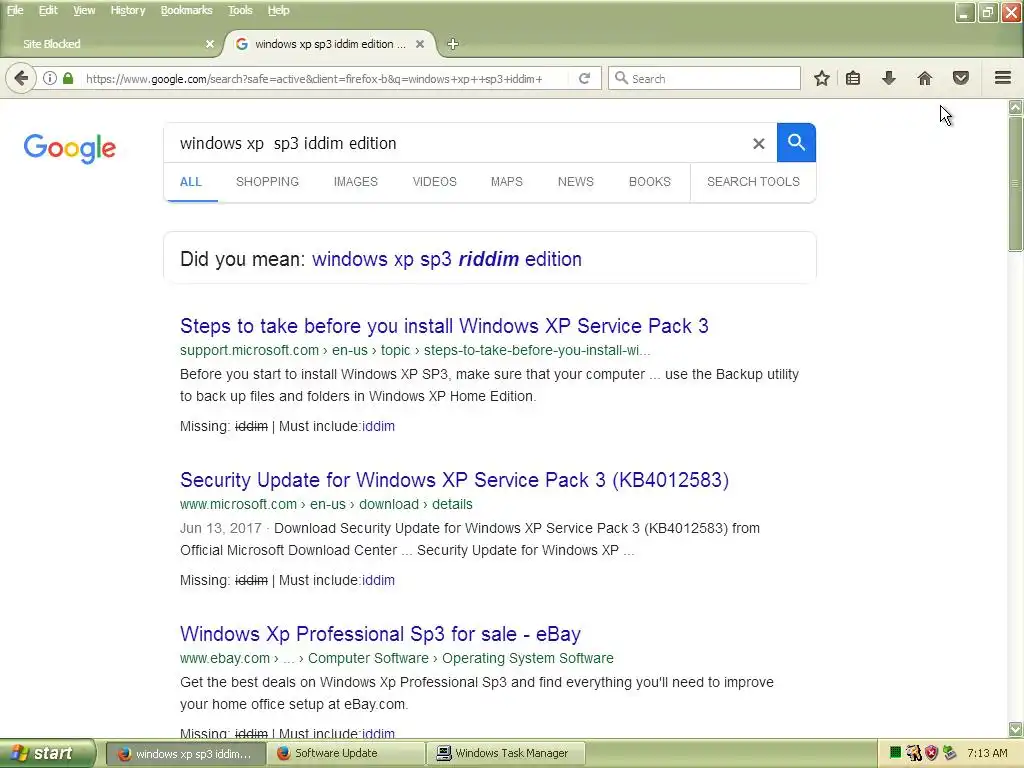This screenshot has width=1024, height=768.
Task: Open the File menu
Action: click(x=15, y=10)
